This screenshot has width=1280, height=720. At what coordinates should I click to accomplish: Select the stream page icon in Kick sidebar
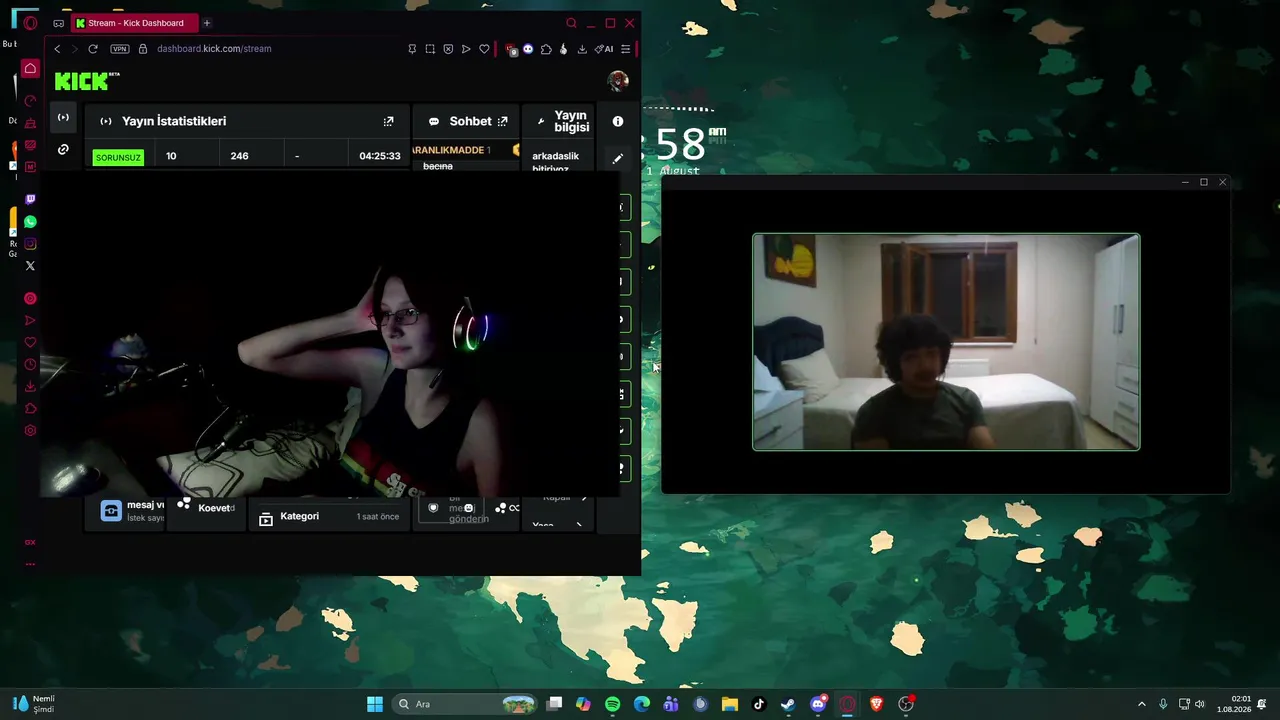click(63, 118)
